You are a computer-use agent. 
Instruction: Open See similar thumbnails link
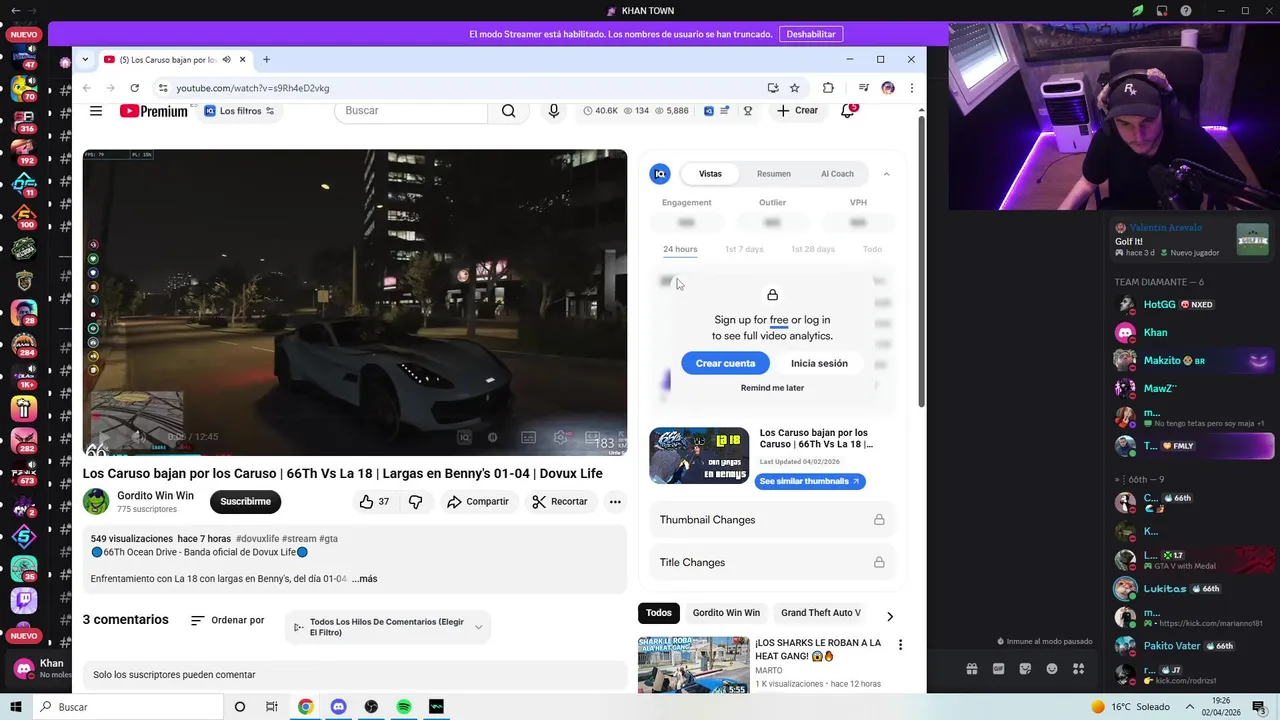click(810, 481)
